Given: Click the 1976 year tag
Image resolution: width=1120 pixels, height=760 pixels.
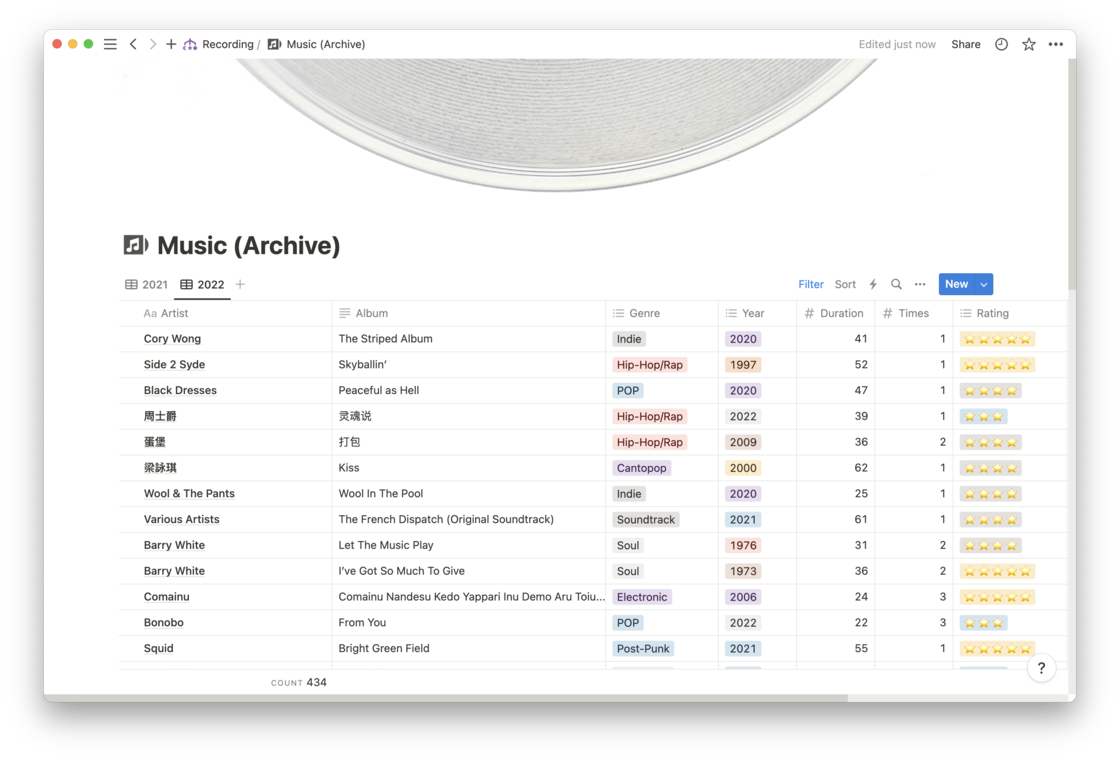Looking at the screenshot, I should point(743,545).
